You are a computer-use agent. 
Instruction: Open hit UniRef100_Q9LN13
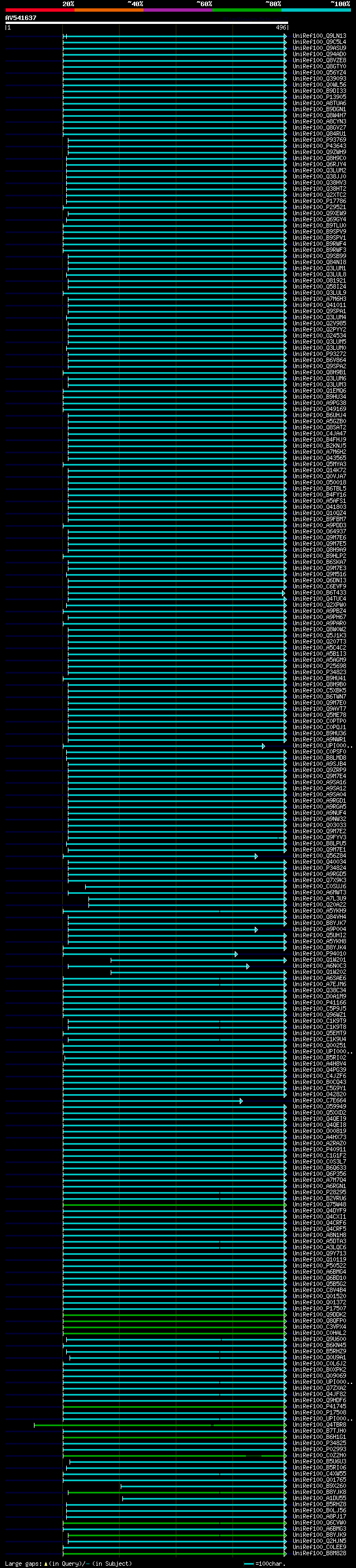coord(319,36)
